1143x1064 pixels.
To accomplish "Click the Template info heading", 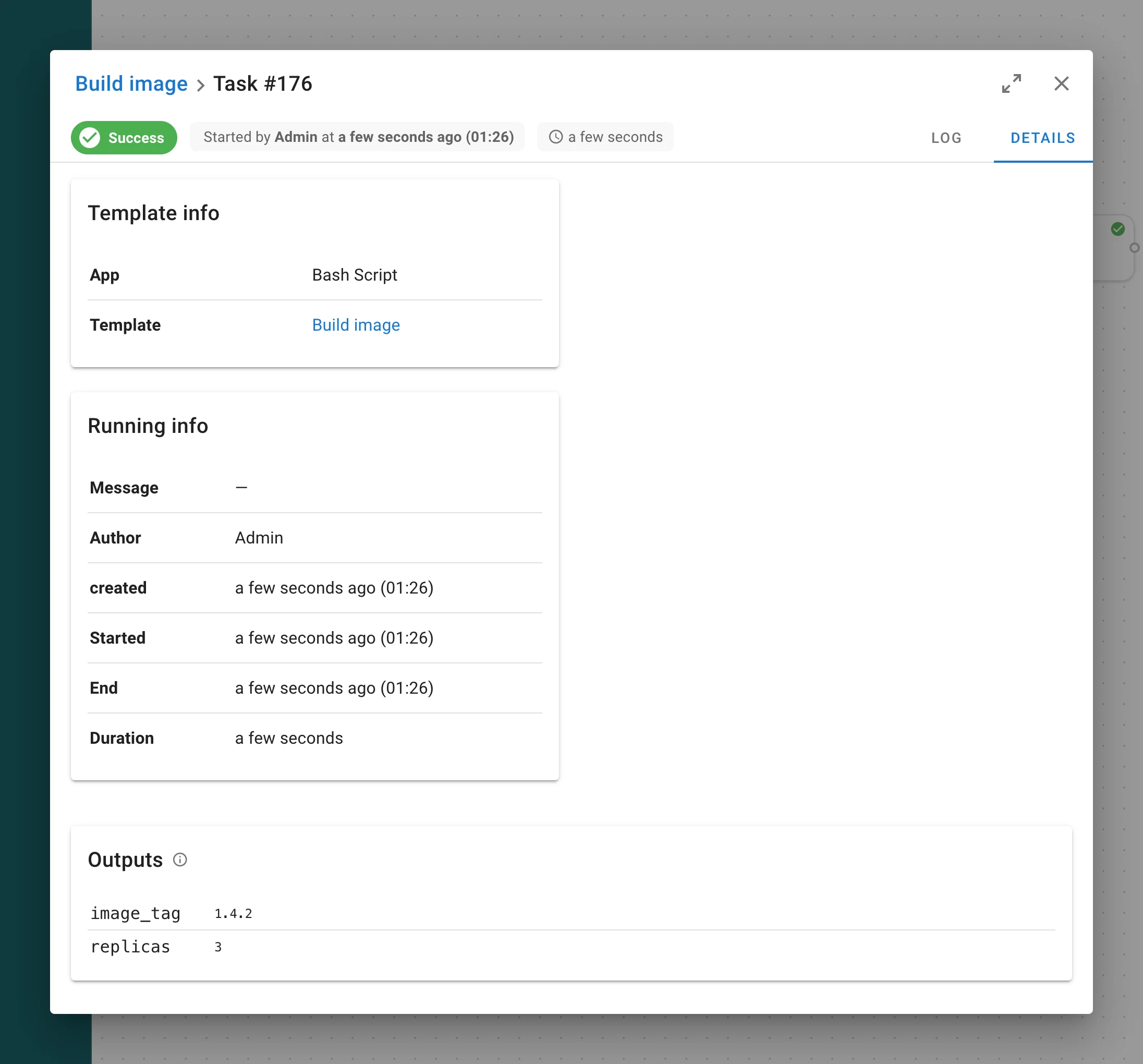I will [153, 213].
